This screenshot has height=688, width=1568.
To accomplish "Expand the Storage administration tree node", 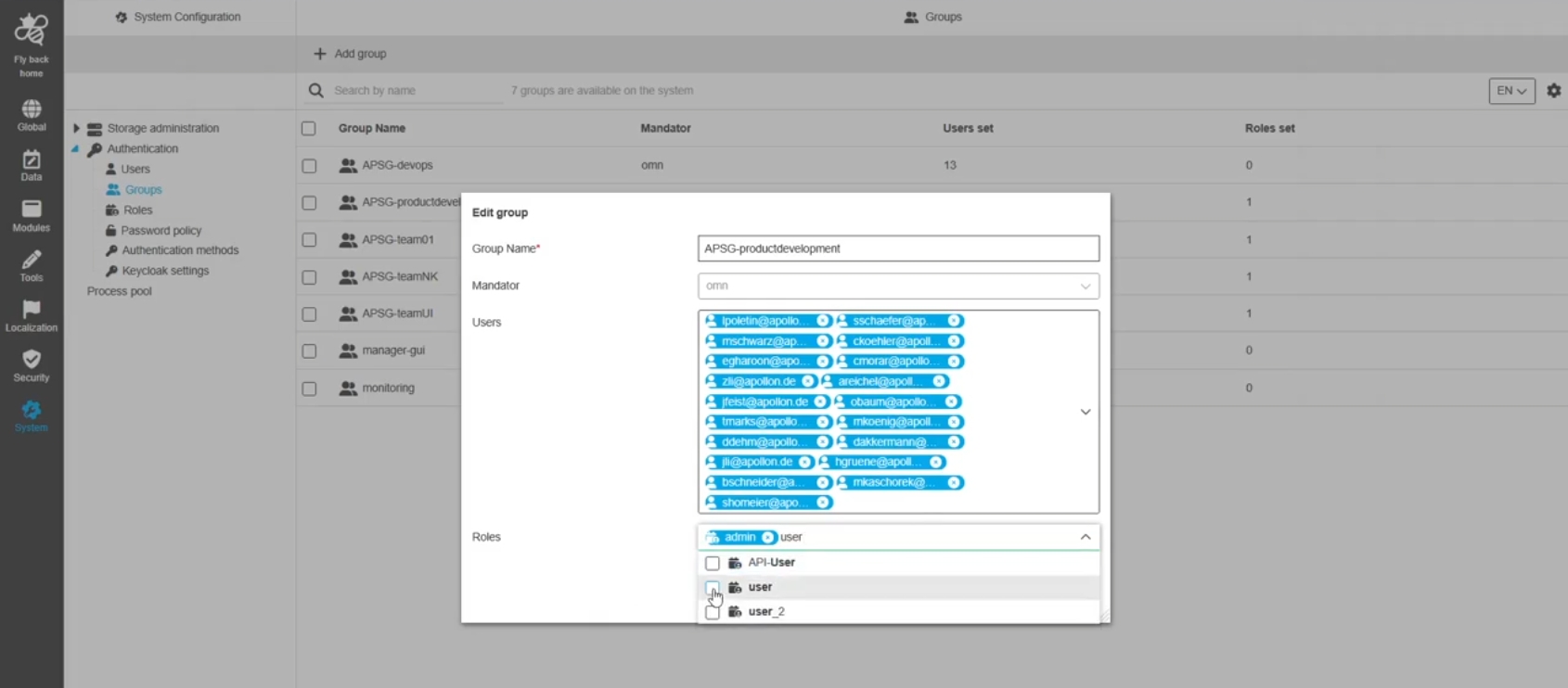I will 76,129.
